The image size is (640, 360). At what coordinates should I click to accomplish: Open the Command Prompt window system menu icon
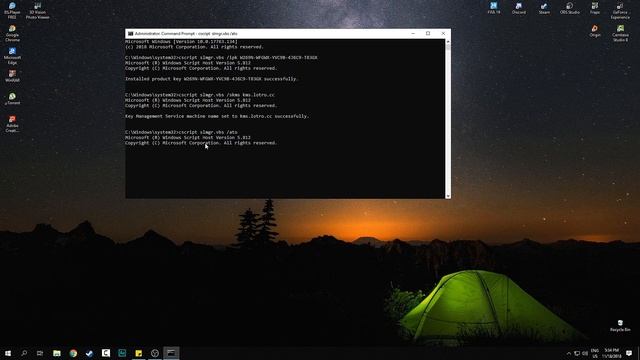130,33
